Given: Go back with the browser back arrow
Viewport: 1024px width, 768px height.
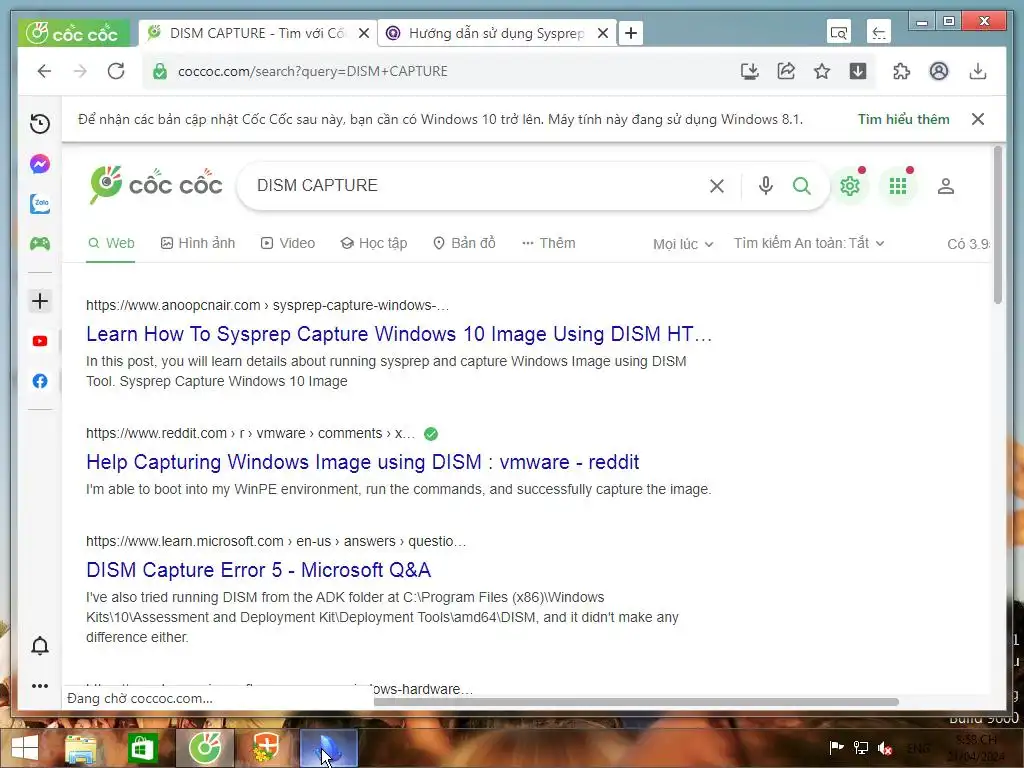Looking at the screenshot, I should [x=44, y=71].
